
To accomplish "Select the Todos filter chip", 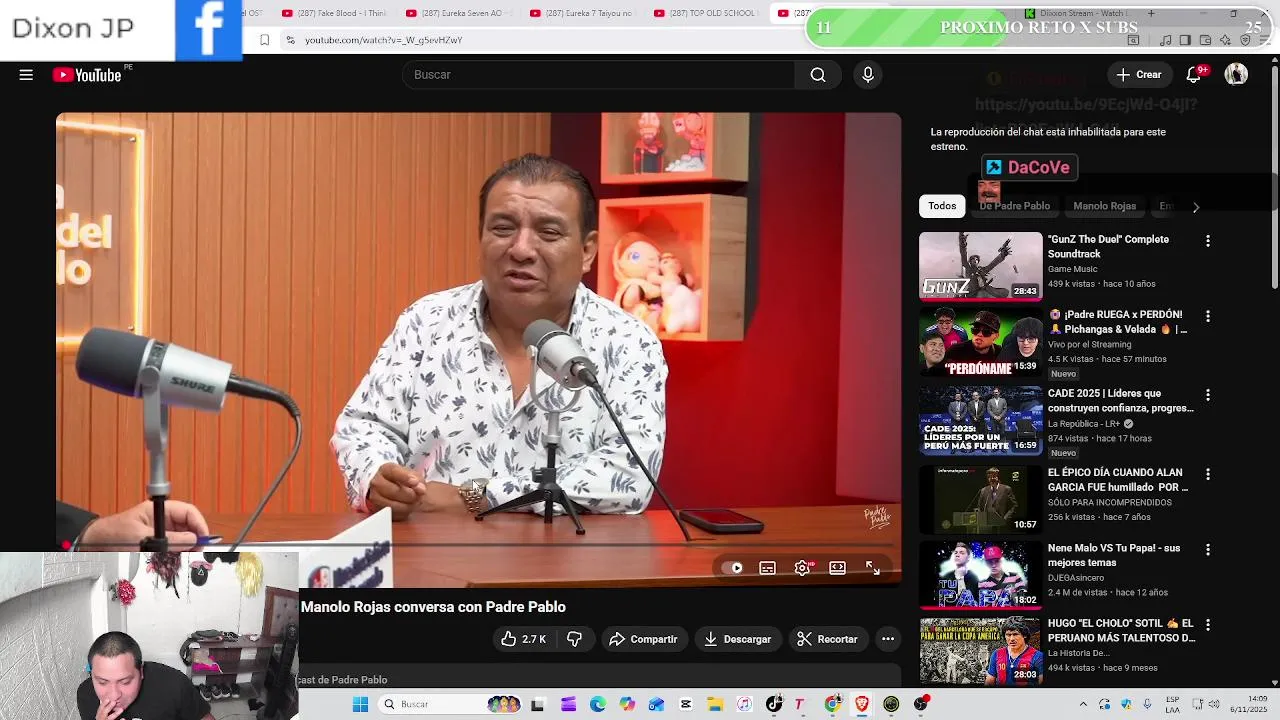I will (942, 206).
